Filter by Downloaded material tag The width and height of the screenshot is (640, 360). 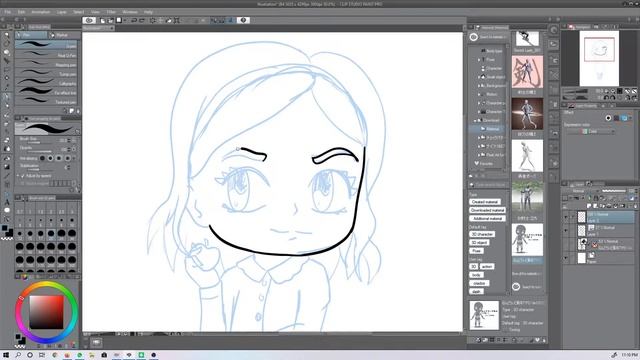487,210
